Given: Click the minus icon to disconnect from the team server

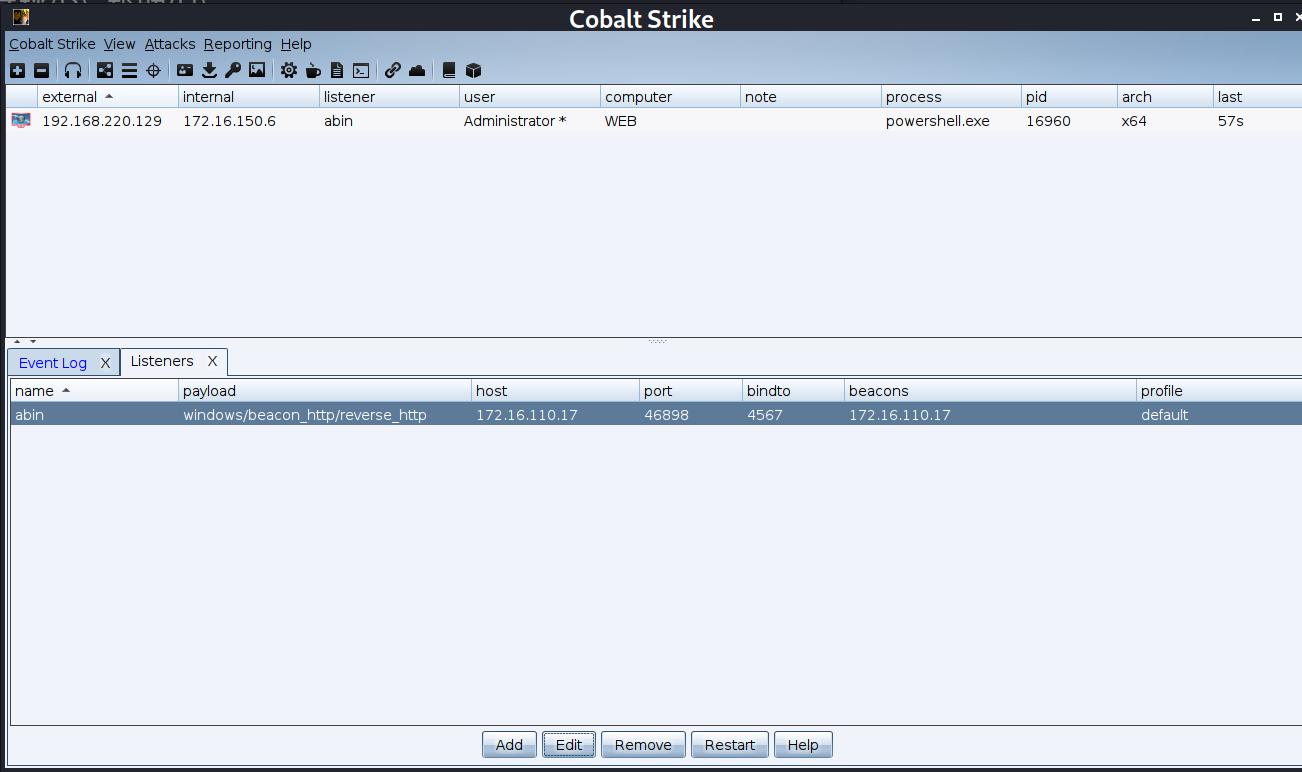Looking at the screenshot, I should (x=41, y=70).
